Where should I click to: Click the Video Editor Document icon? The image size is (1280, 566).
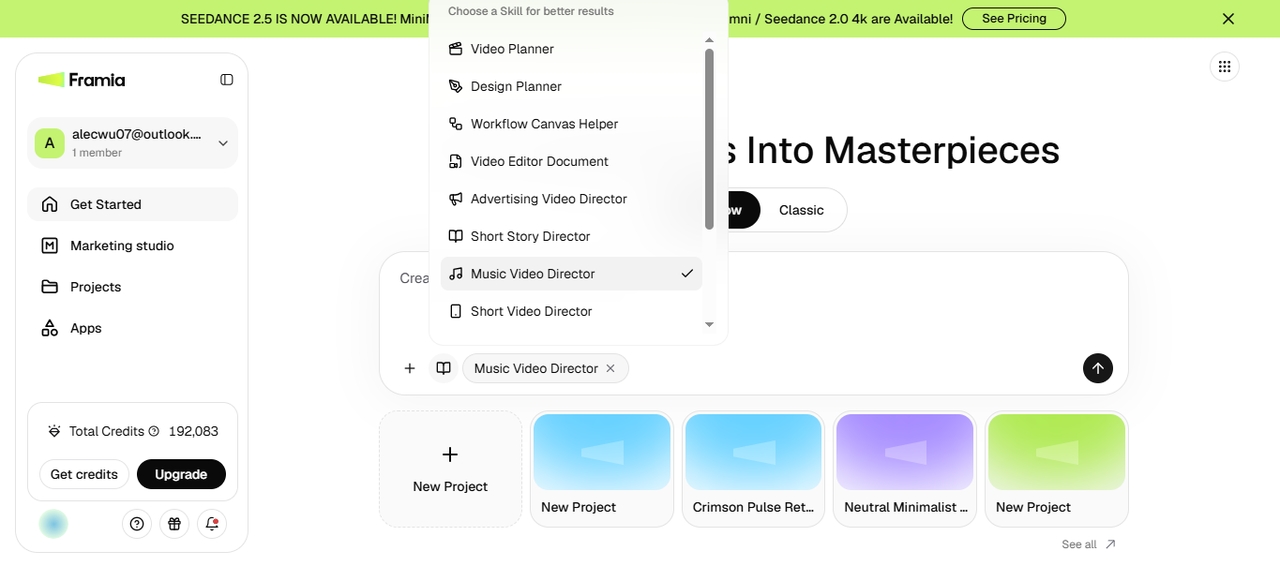click(x=455, y=161)
